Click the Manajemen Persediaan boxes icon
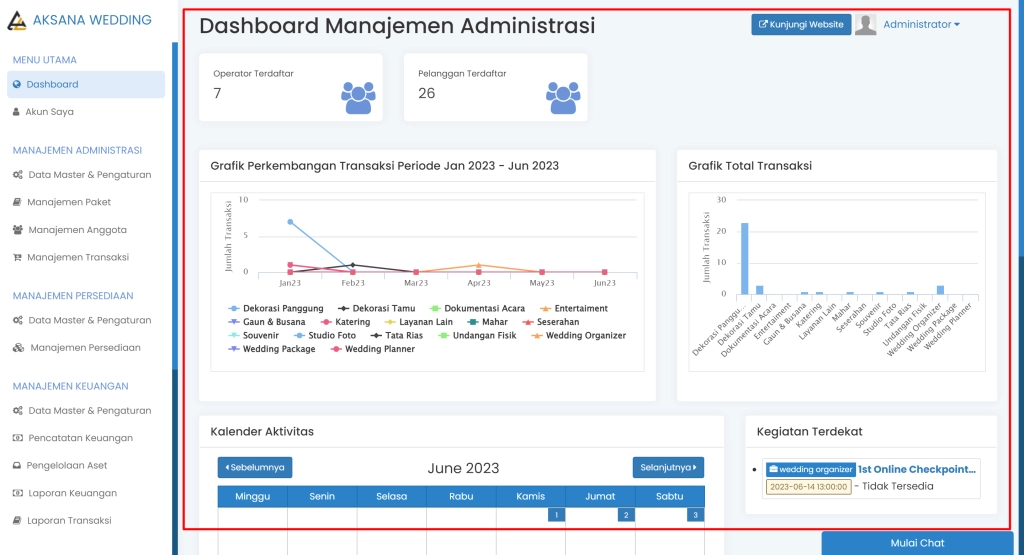 (x=18, y=348)
